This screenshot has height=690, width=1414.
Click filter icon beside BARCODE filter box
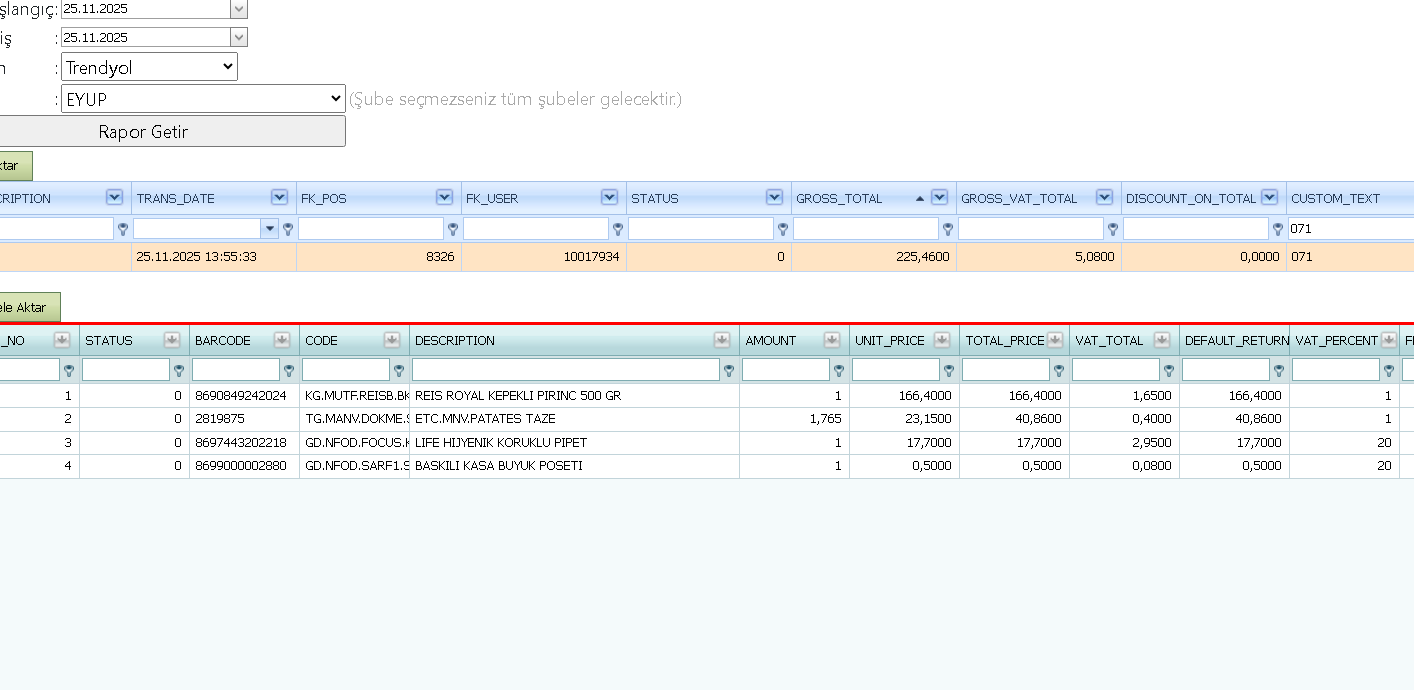tap(289, 371)
